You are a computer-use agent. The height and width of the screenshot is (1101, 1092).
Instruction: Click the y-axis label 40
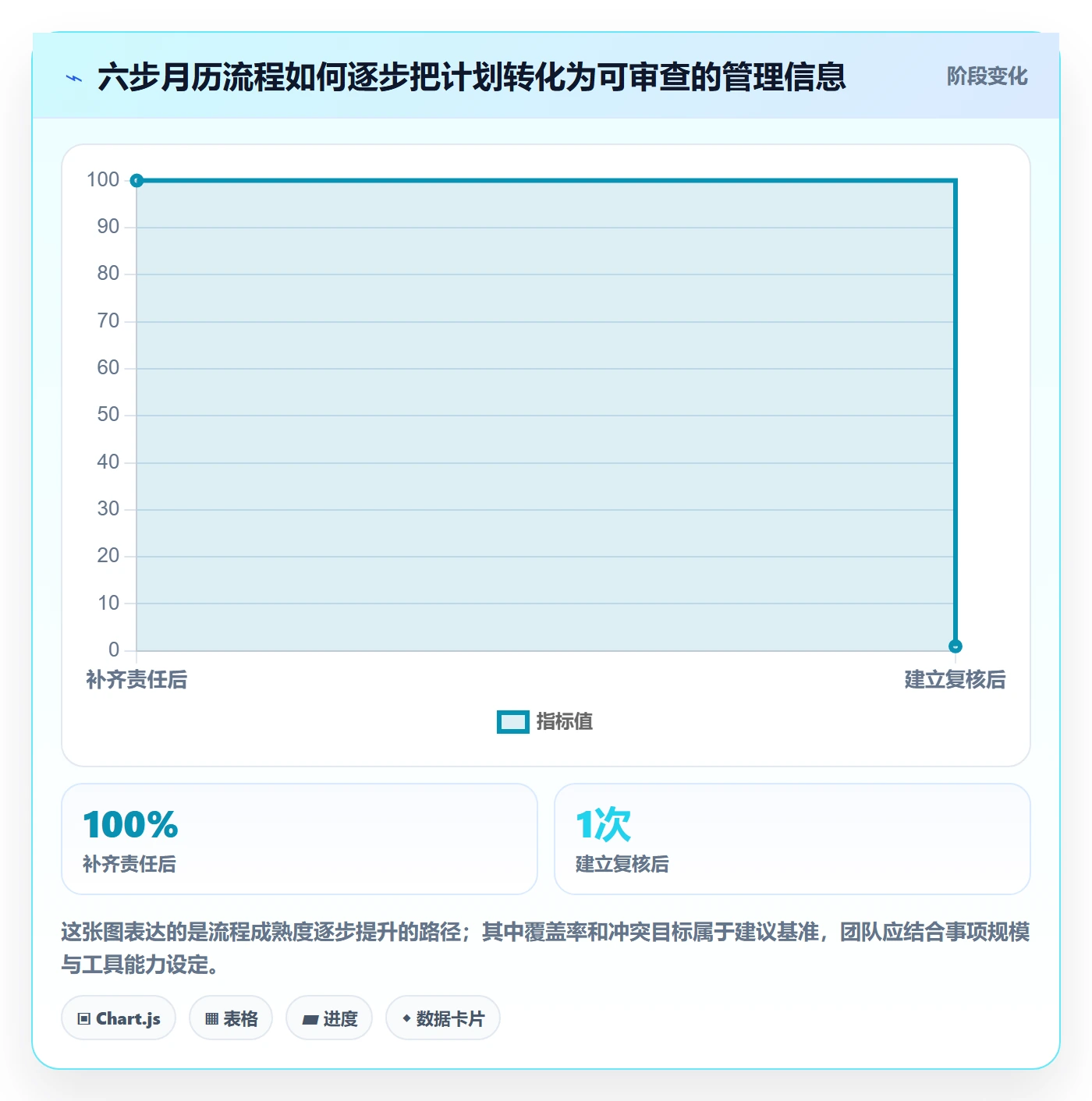click(108, 462)
